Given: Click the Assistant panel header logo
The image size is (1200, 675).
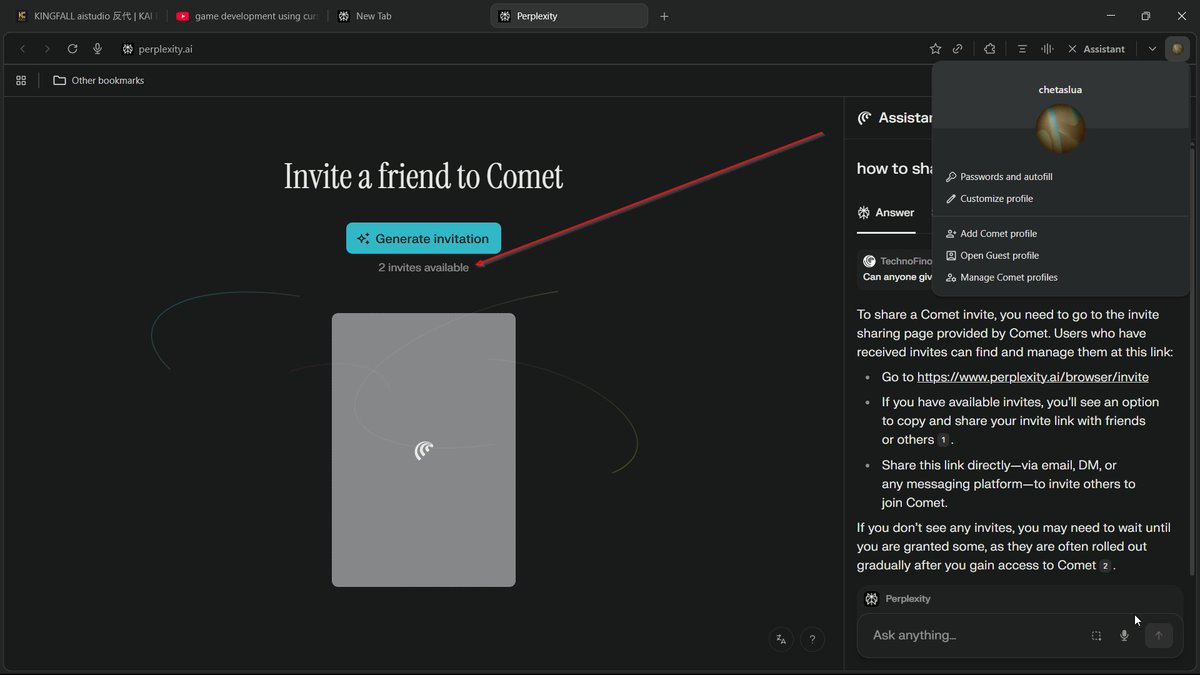Looking at the screenshot, I should 865,118.
